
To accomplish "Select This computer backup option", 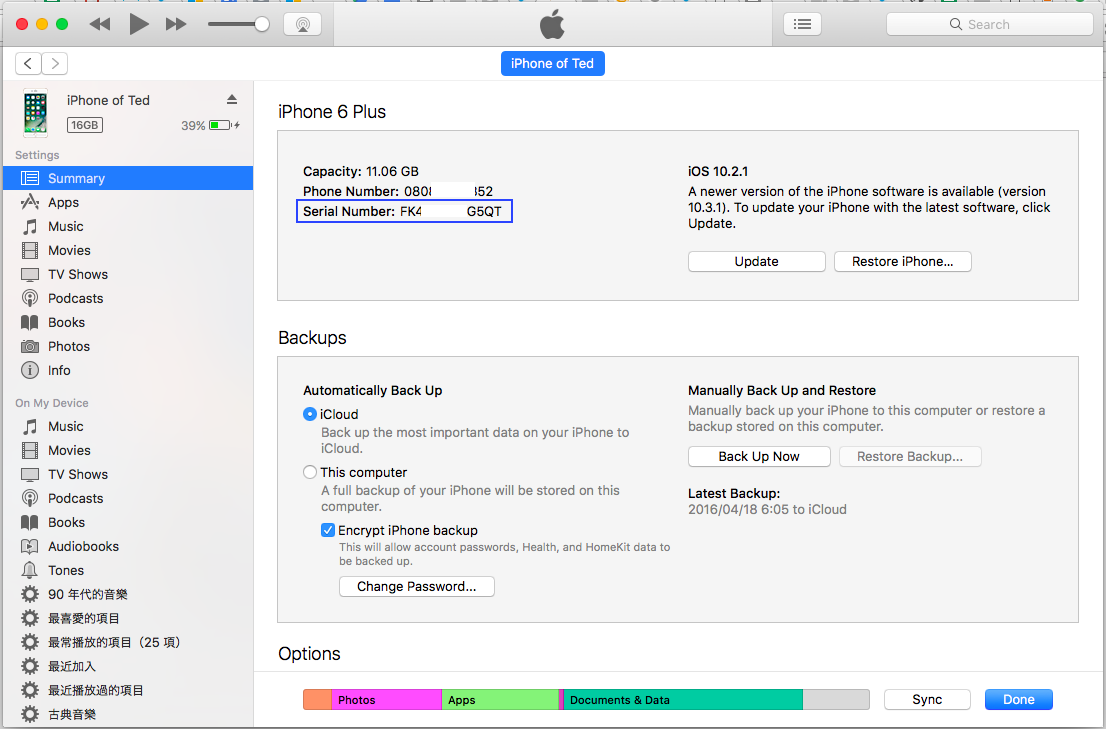I will point(310,472).
